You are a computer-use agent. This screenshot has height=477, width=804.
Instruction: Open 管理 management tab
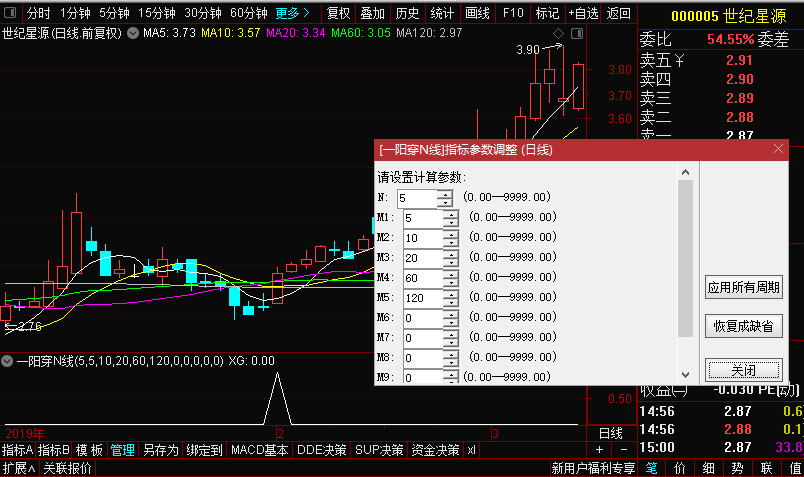pyautogui.click(x=123, y=450)
